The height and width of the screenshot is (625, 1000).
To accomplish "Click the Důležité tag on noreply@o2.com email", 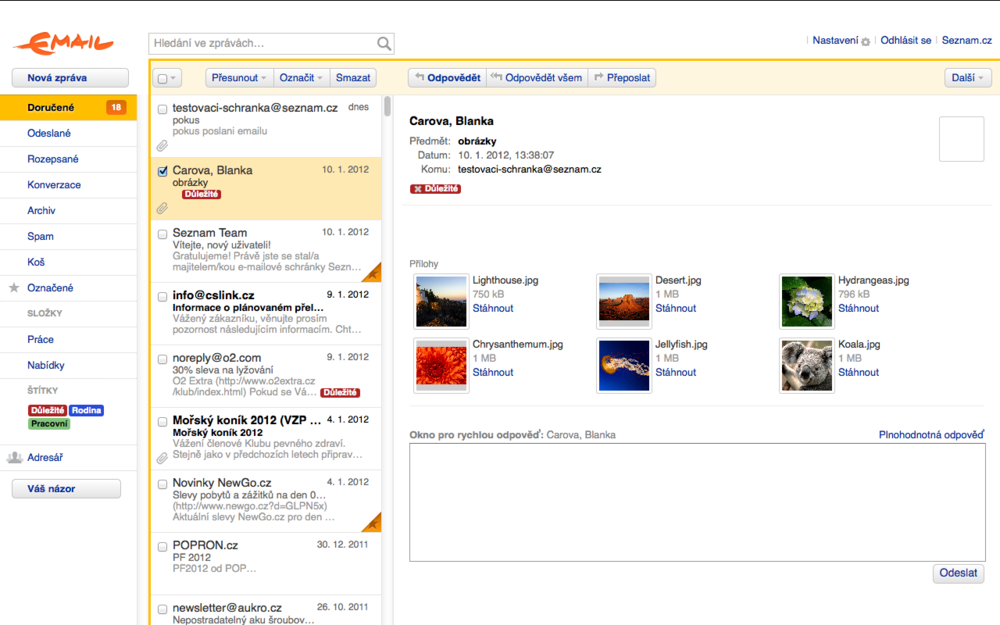I will click(x=340, y=392).
